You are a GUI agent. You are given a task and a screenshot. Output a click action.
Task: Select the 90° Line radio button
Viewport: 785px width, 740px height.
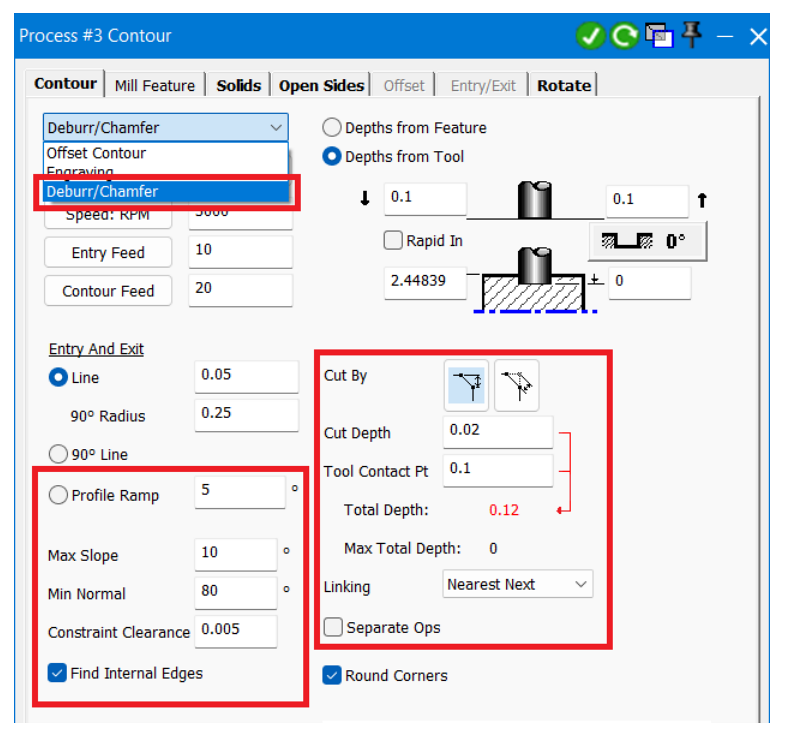coord(58,455)
